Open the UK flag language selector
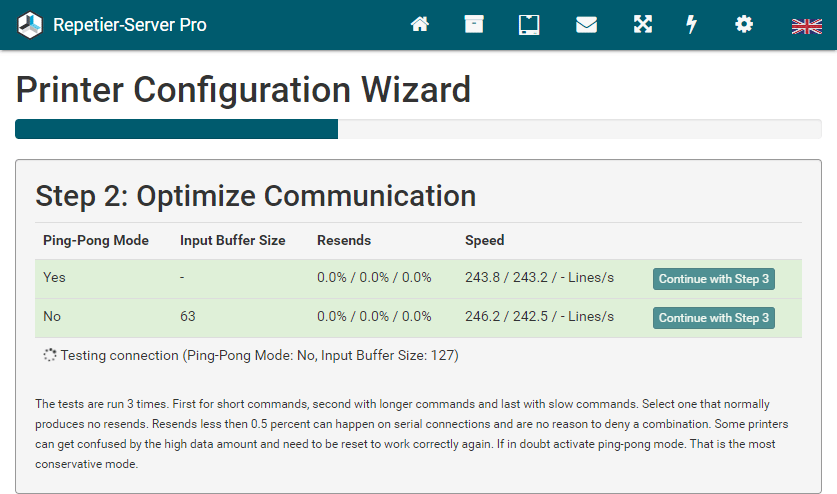 tap(806, 25)
